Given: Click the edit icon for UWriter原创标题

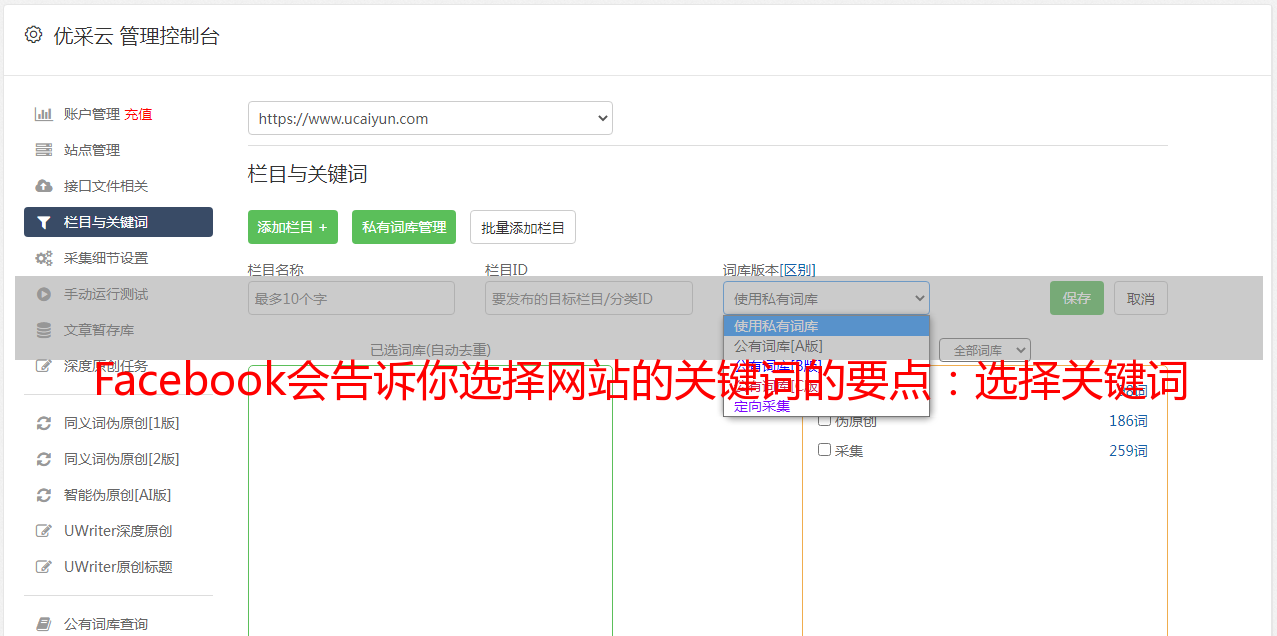Looking at the screenshot, I should [x=43, y=567].
